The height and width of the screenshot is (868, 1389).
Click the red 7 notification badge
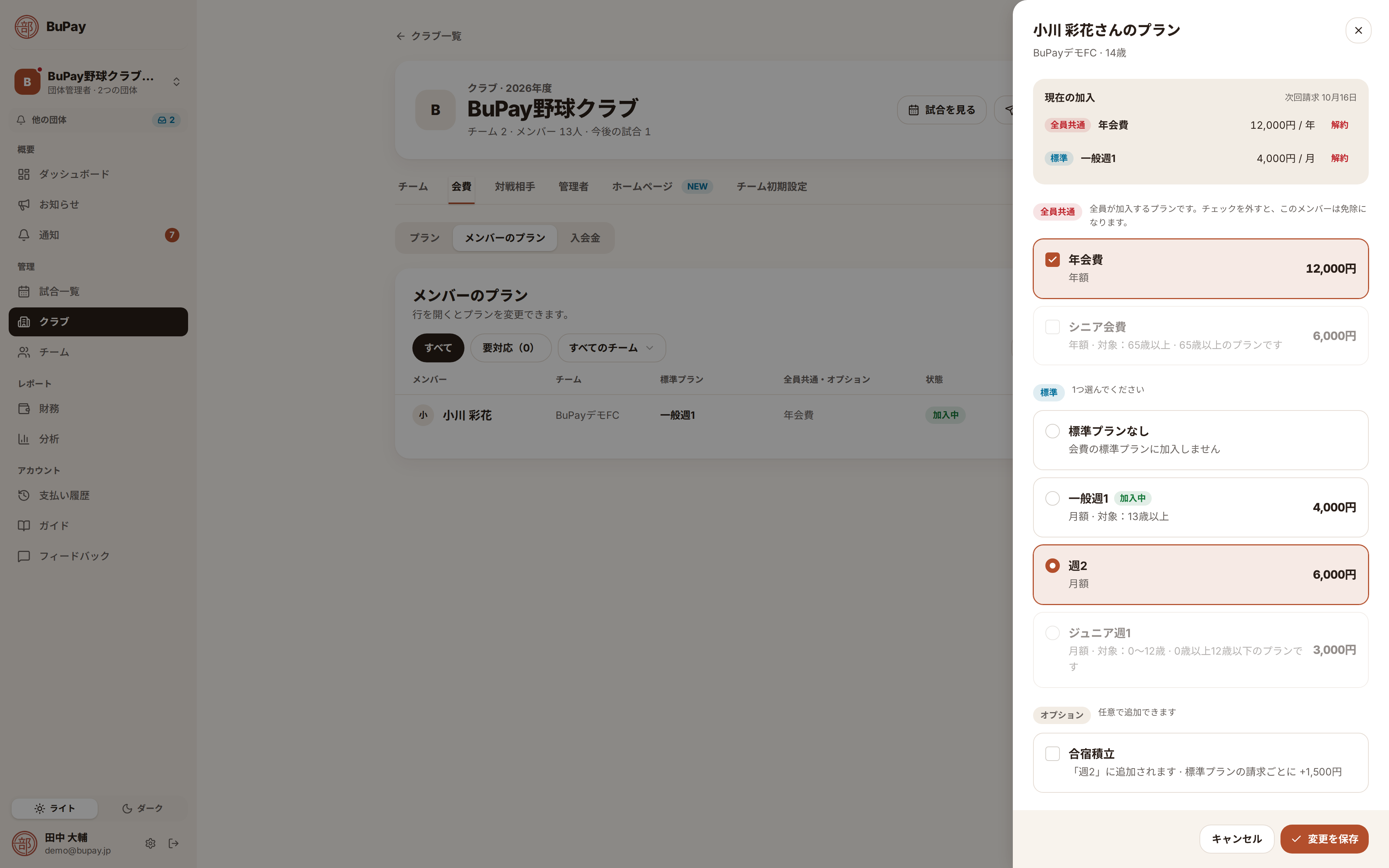click(171, 235)
